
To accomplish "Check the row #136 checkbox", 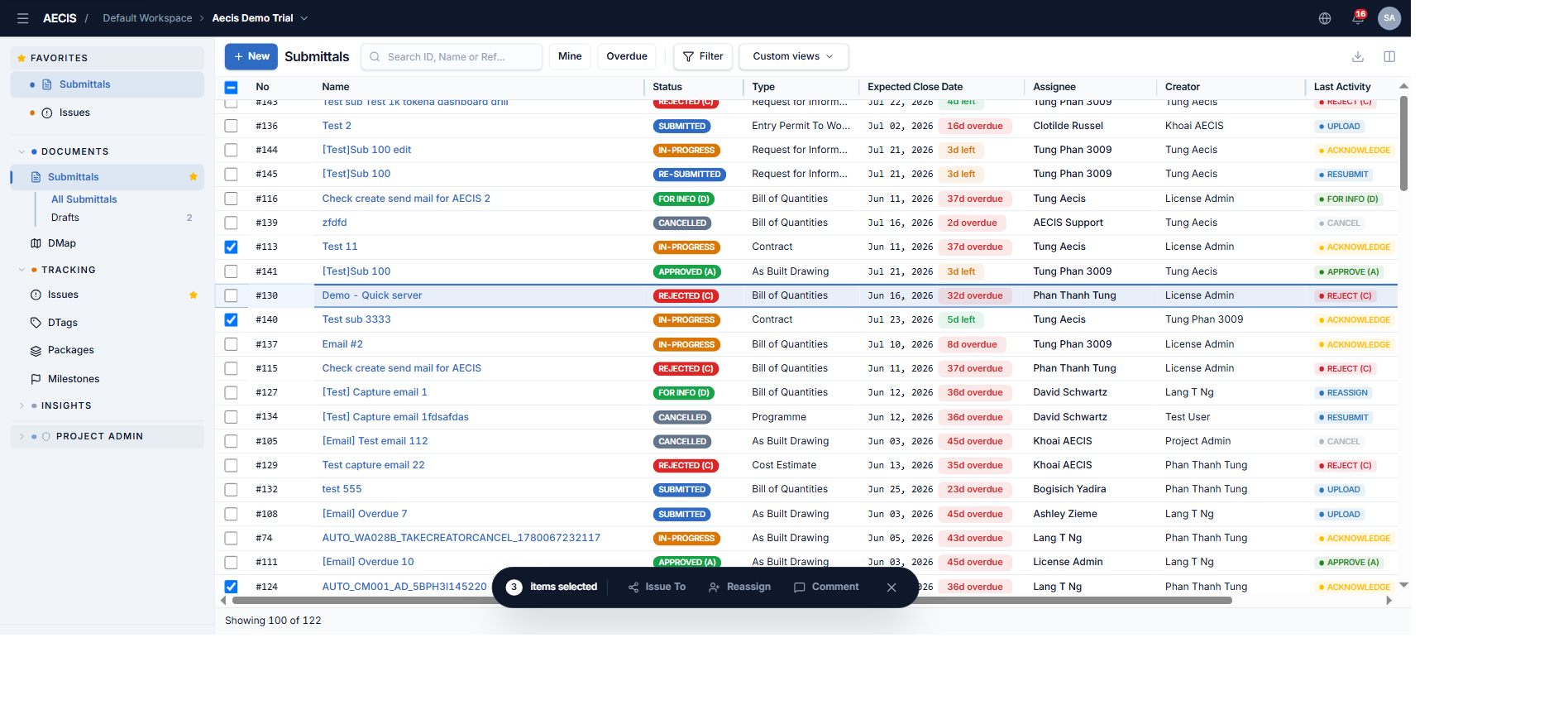I will [x=232, y=126].
